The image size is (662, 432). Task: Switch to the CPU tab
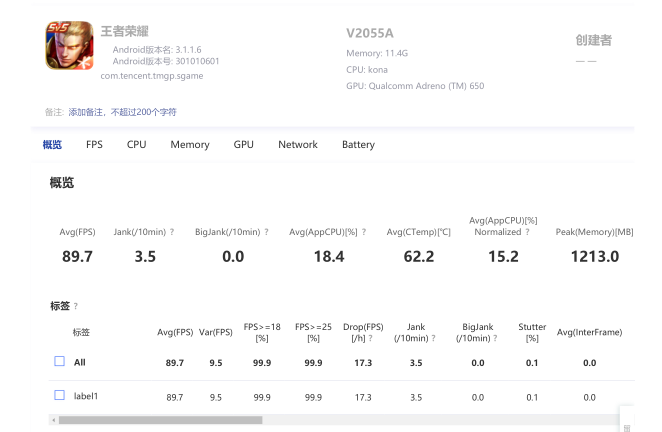coord(136,144)
